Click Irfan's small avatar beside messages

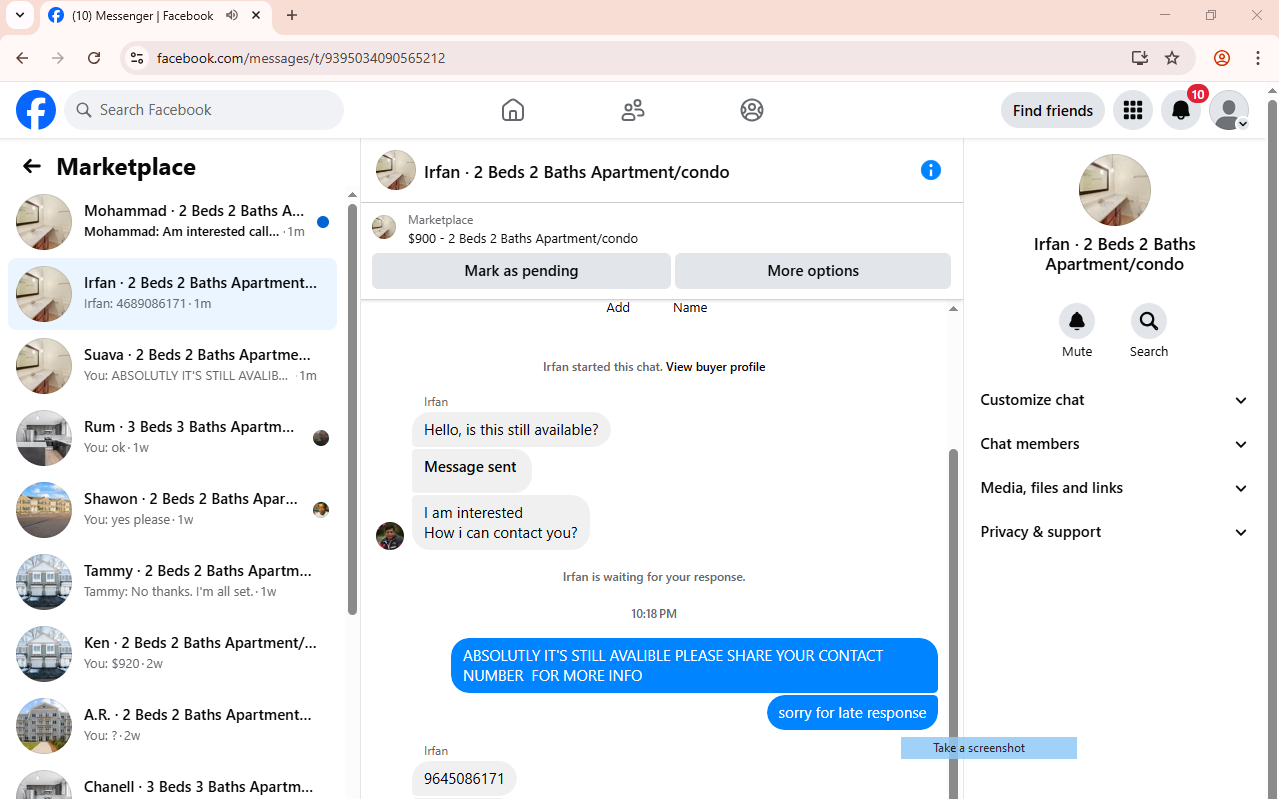[390, 536]
